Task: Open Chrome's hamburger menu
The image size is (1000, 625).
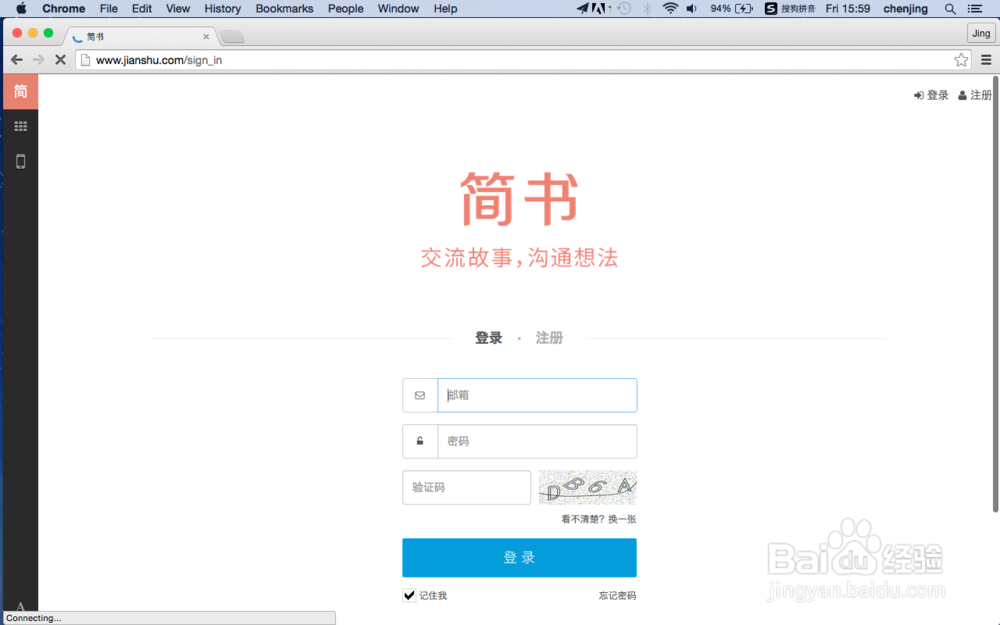Action: point(985,59)
